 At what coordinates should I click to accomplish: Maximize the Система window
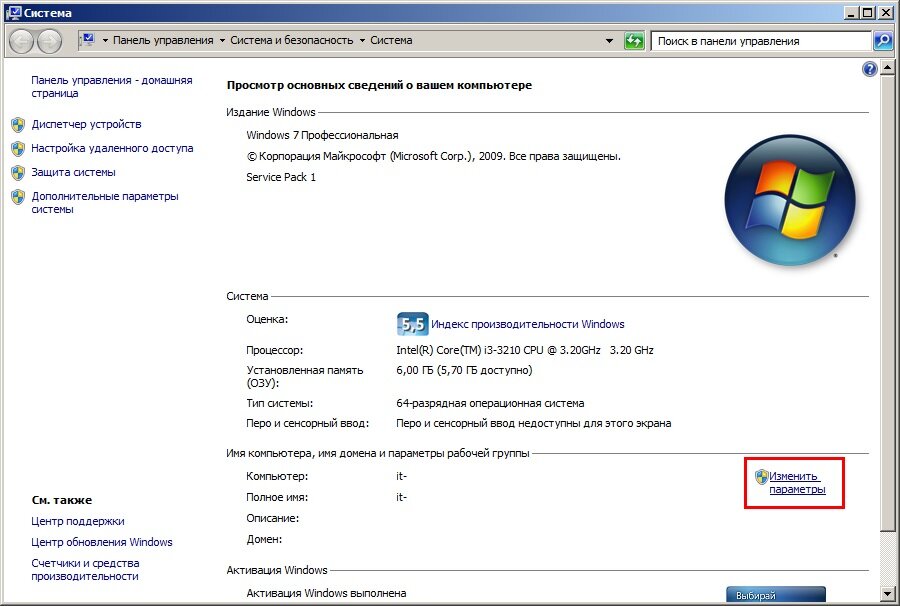(x=868, y=12)
